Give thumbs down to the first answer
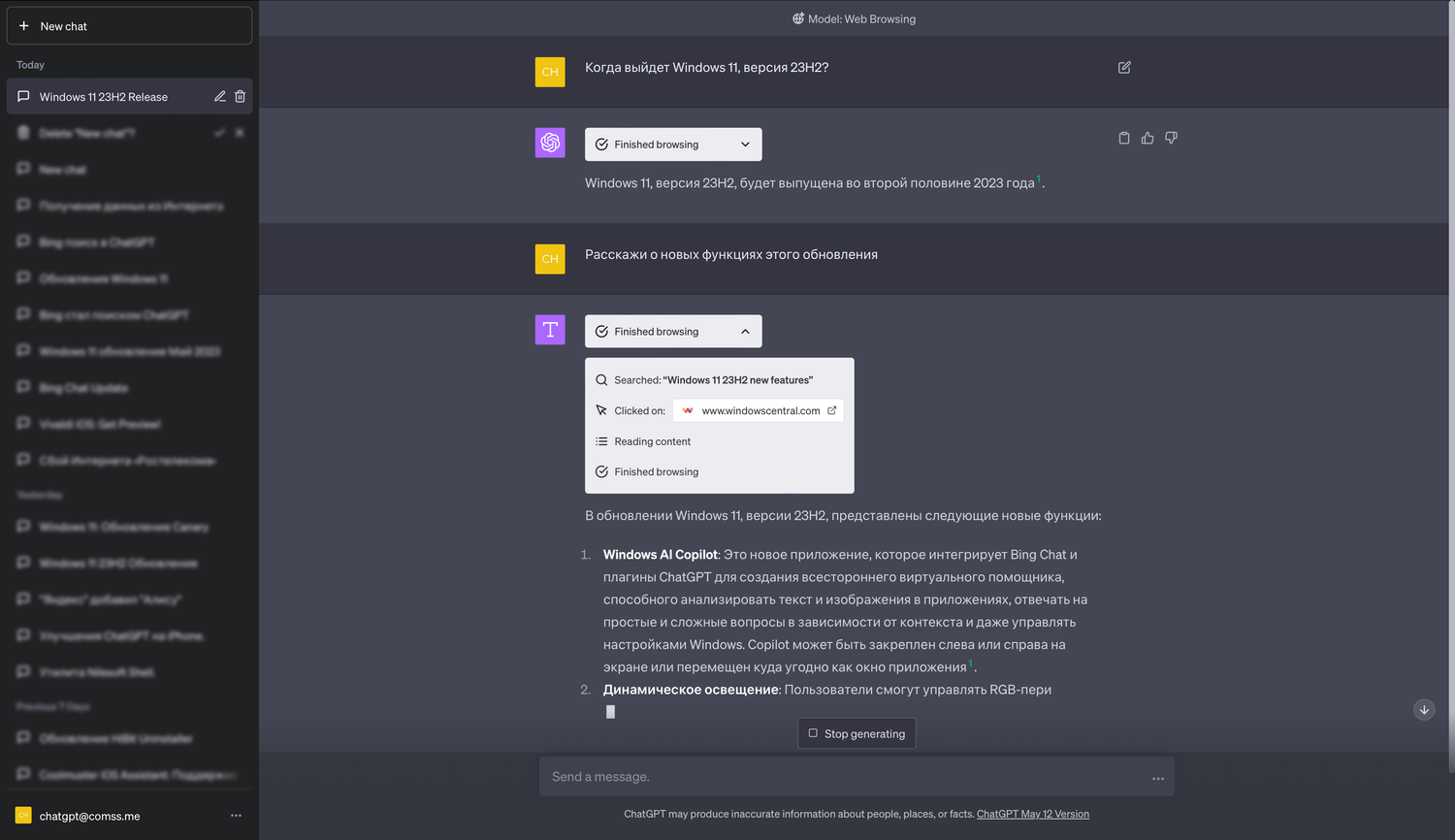Viewport: 1455px width, 840px height. 1171,138
